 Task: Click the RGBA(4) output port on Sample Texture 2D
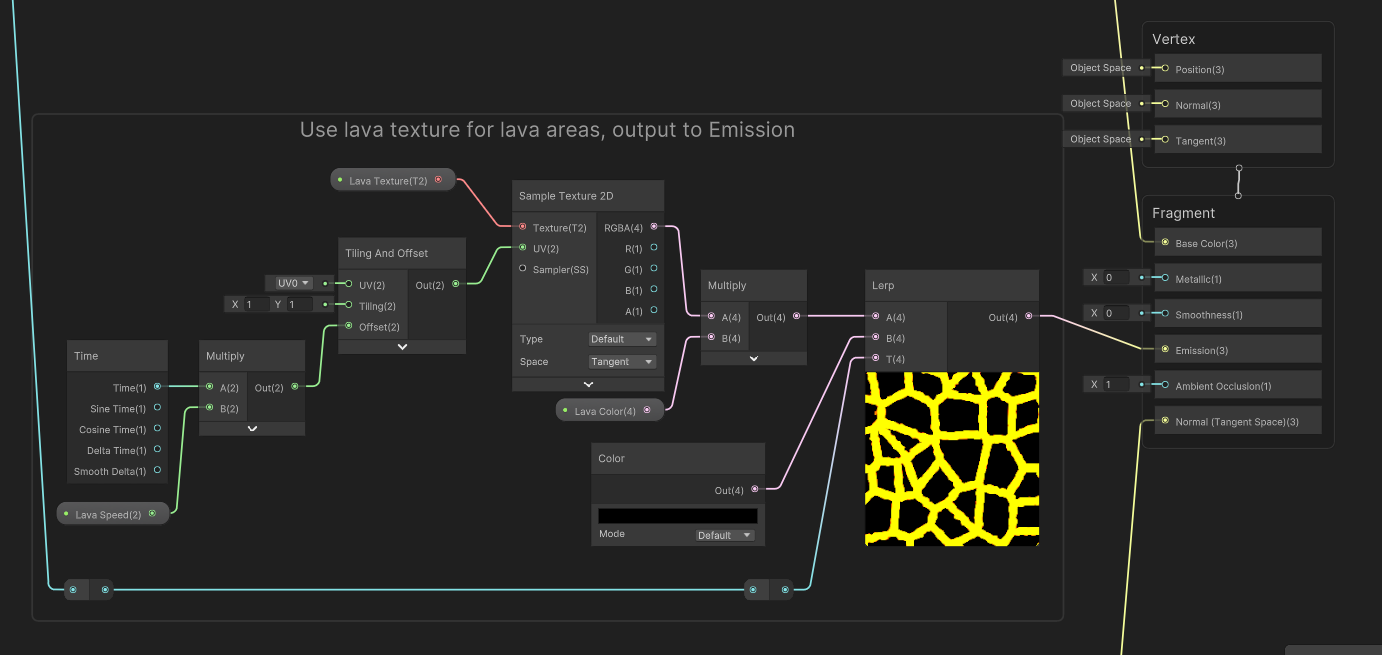pos(655,227)
